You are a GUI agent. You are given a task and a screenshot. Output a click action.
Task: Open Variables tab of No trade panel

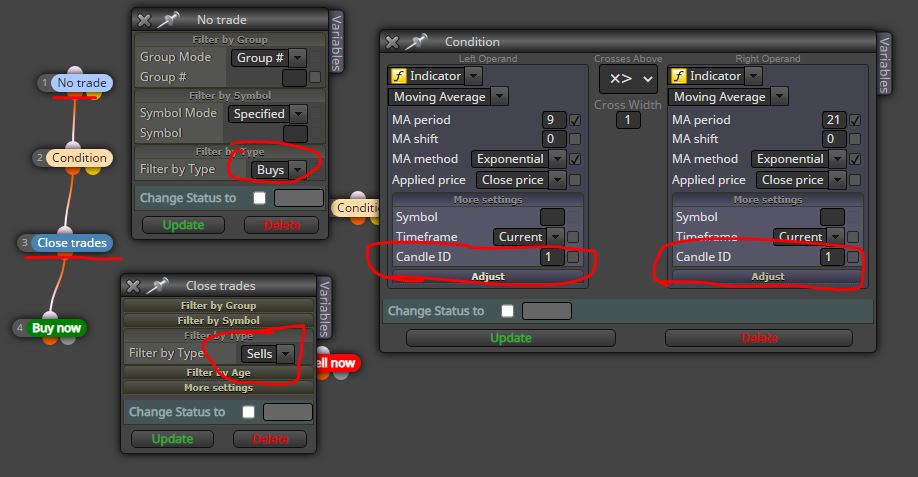tap(337, 43)
